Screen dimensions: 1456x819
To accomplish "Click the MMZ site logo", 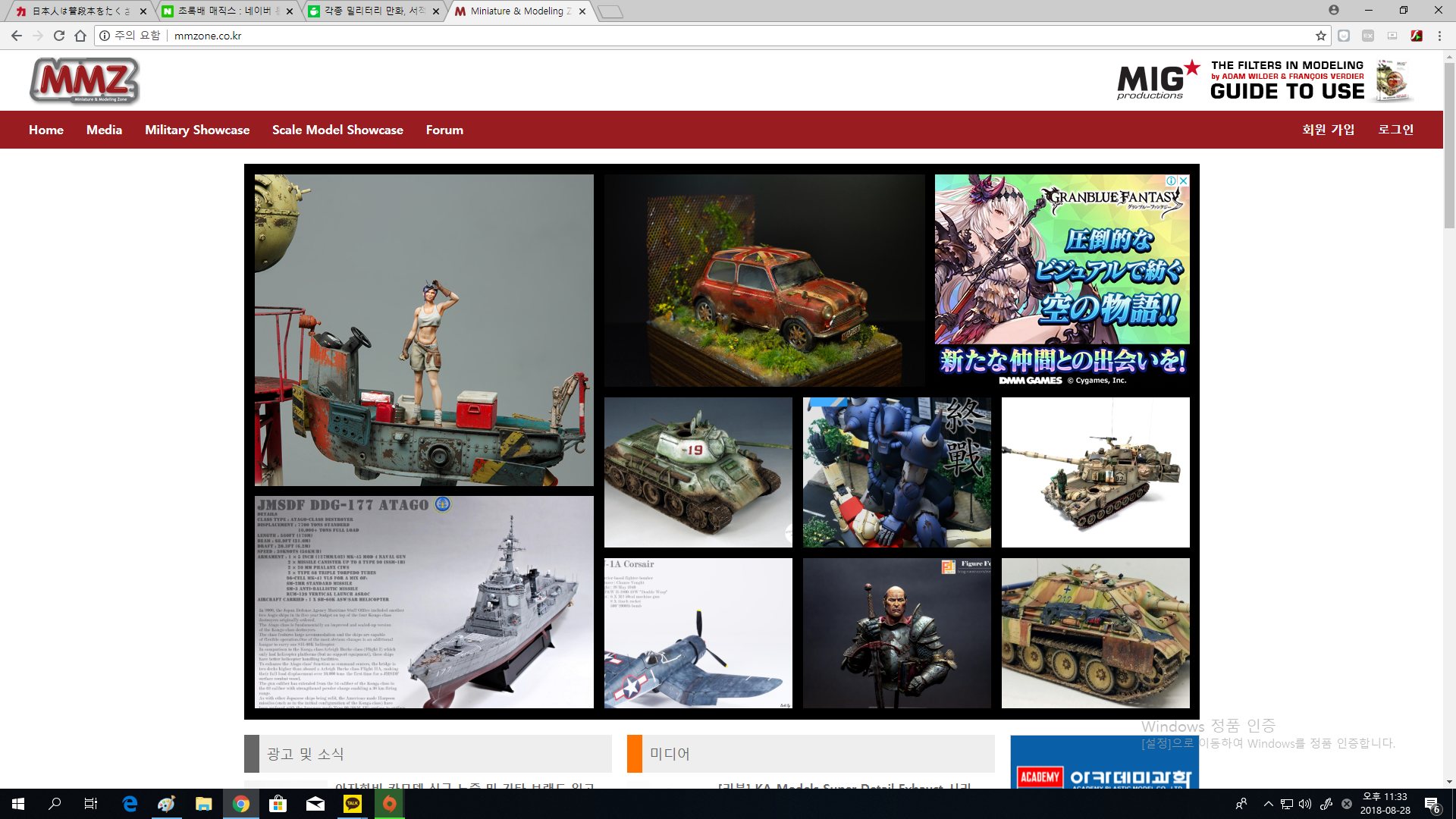I will point(85,81).
